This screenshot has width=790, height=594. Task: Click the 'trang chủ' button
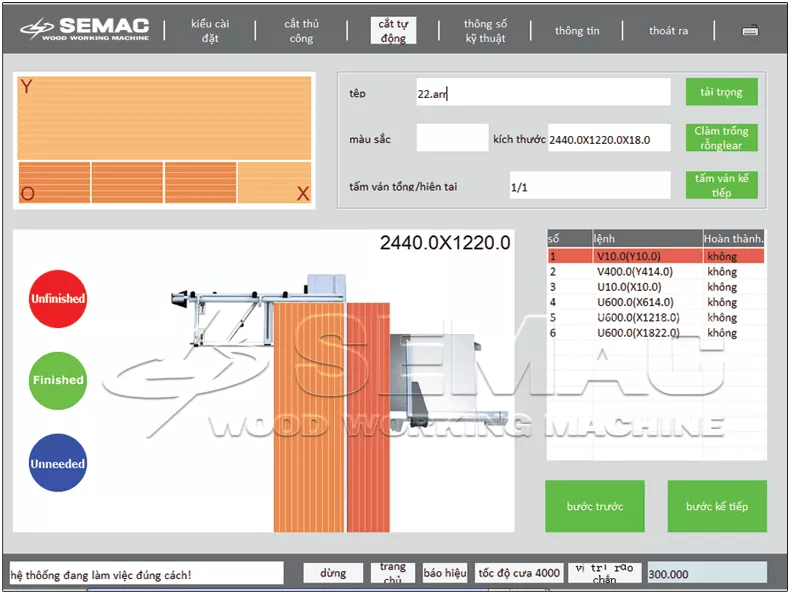click(392, 573)
